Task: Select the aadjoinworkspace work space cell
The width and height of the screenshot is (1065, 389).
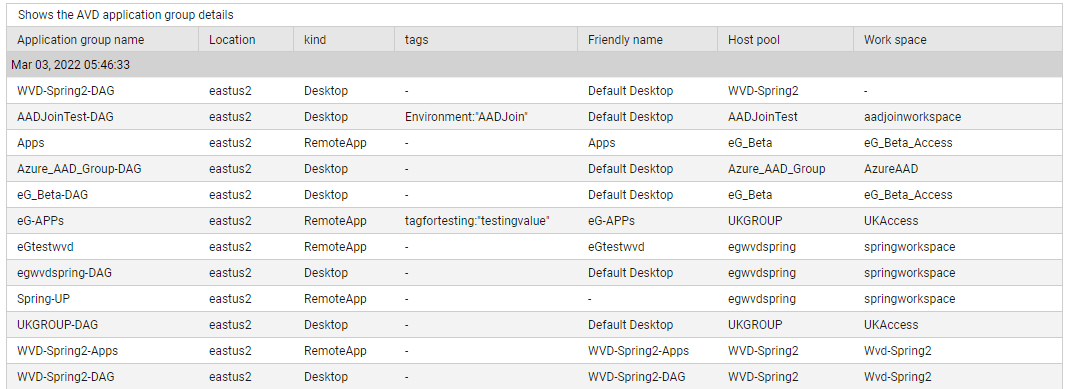Action: point(912,117)
